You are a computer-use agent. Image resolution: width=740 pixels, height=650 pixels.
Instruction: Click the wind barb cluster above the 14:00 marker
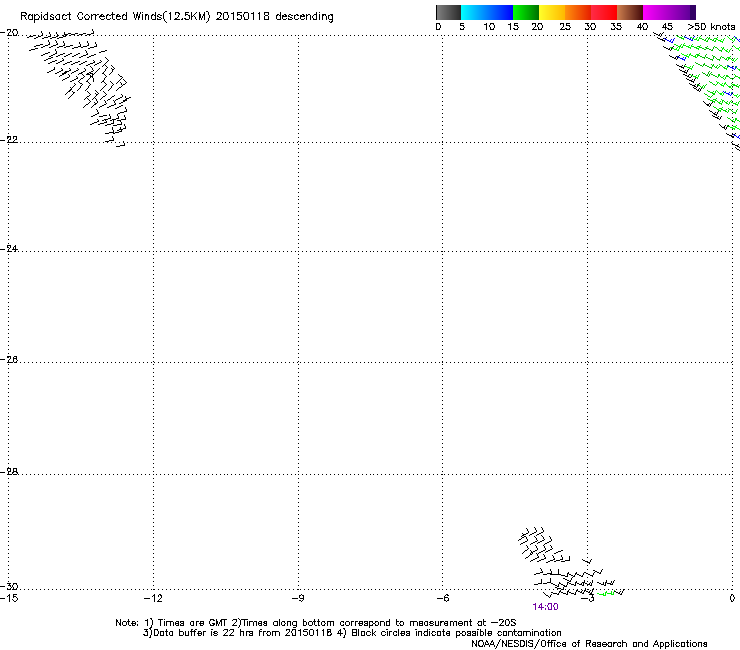(569, 563)
